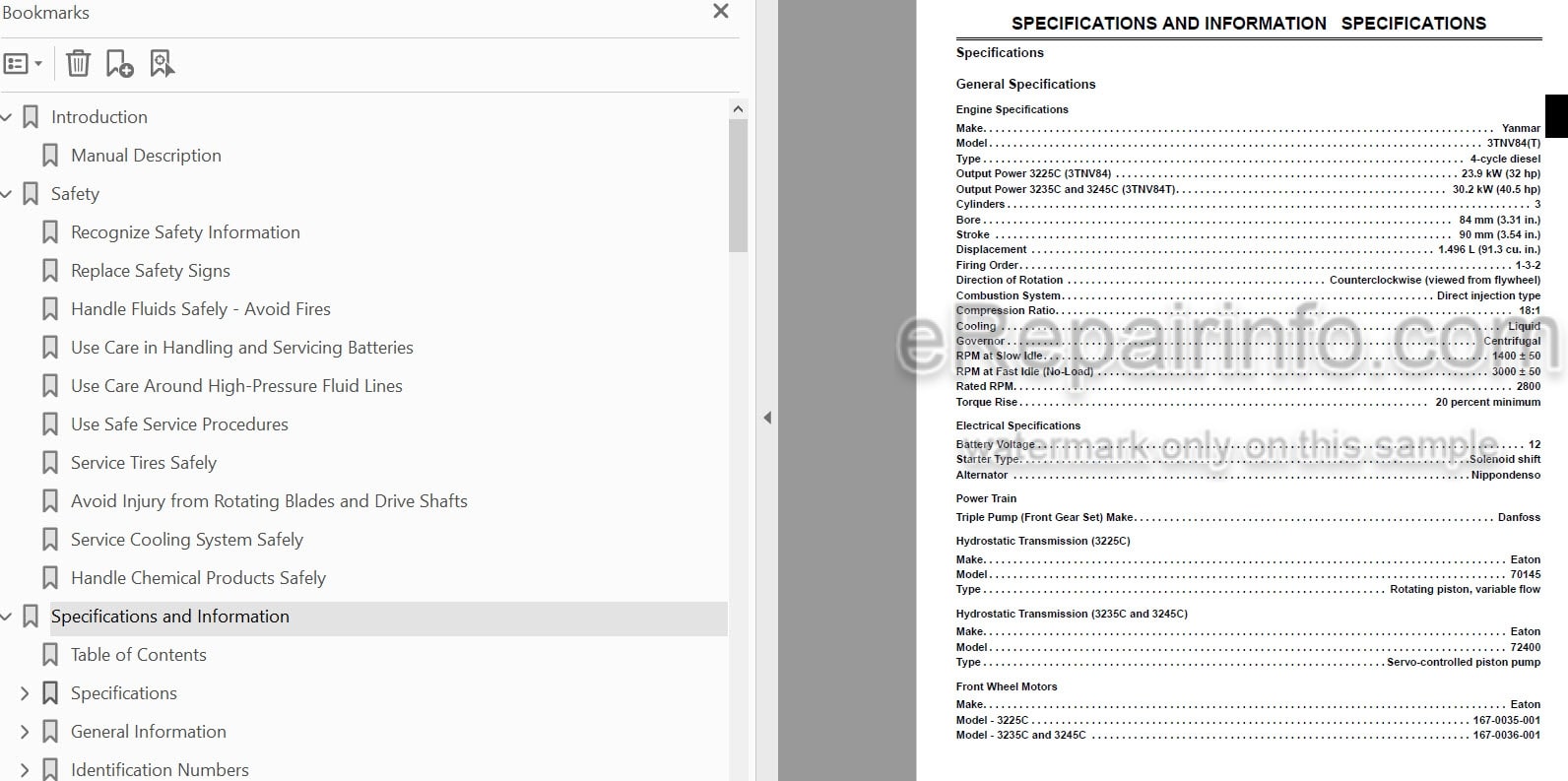Click bookmark icon beside Handle Chemical Products Safely
Viewport: 1568px width, 781px height.
point(50,578)
